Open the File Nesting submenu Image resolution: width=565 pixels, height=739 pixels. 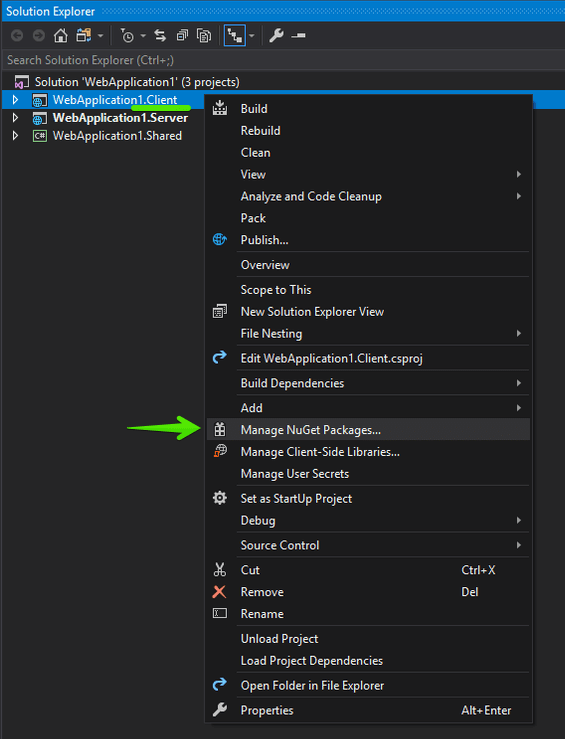coord(368,334)
